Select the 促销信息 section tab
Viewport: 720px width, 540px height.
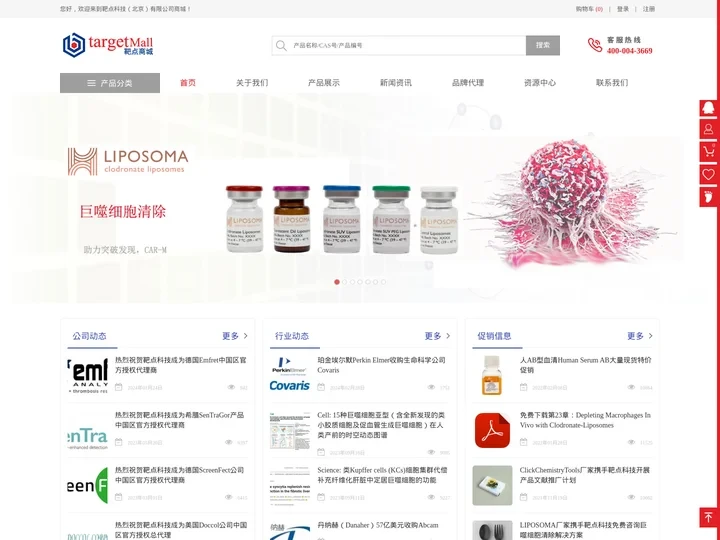494,336
